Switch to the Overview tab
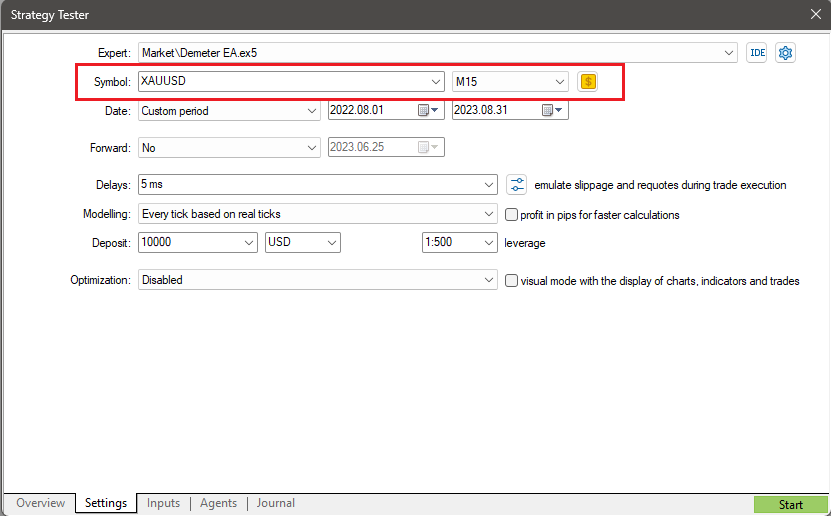The image size is (831, 516). click(x=40, y=503)
